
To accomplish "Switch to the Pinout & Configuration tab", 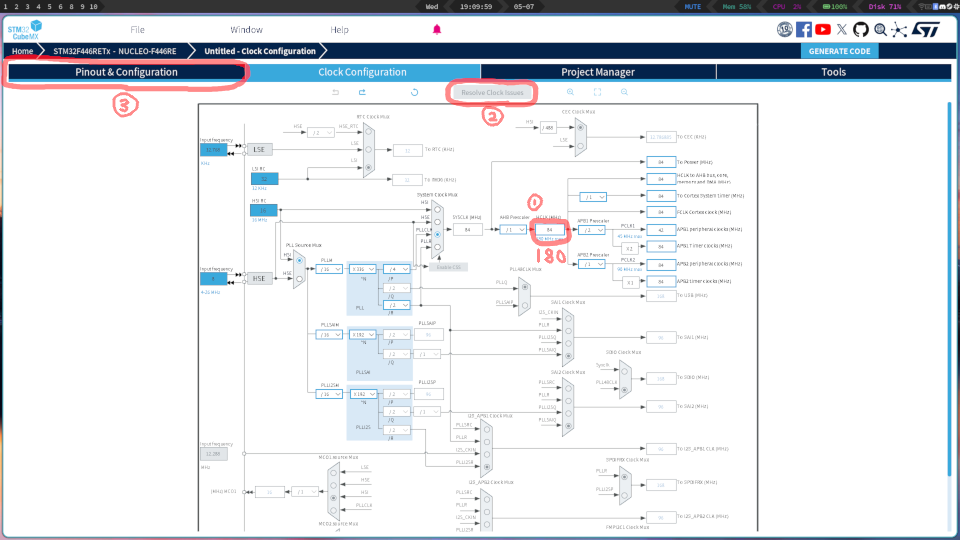I will coord(126,72).
